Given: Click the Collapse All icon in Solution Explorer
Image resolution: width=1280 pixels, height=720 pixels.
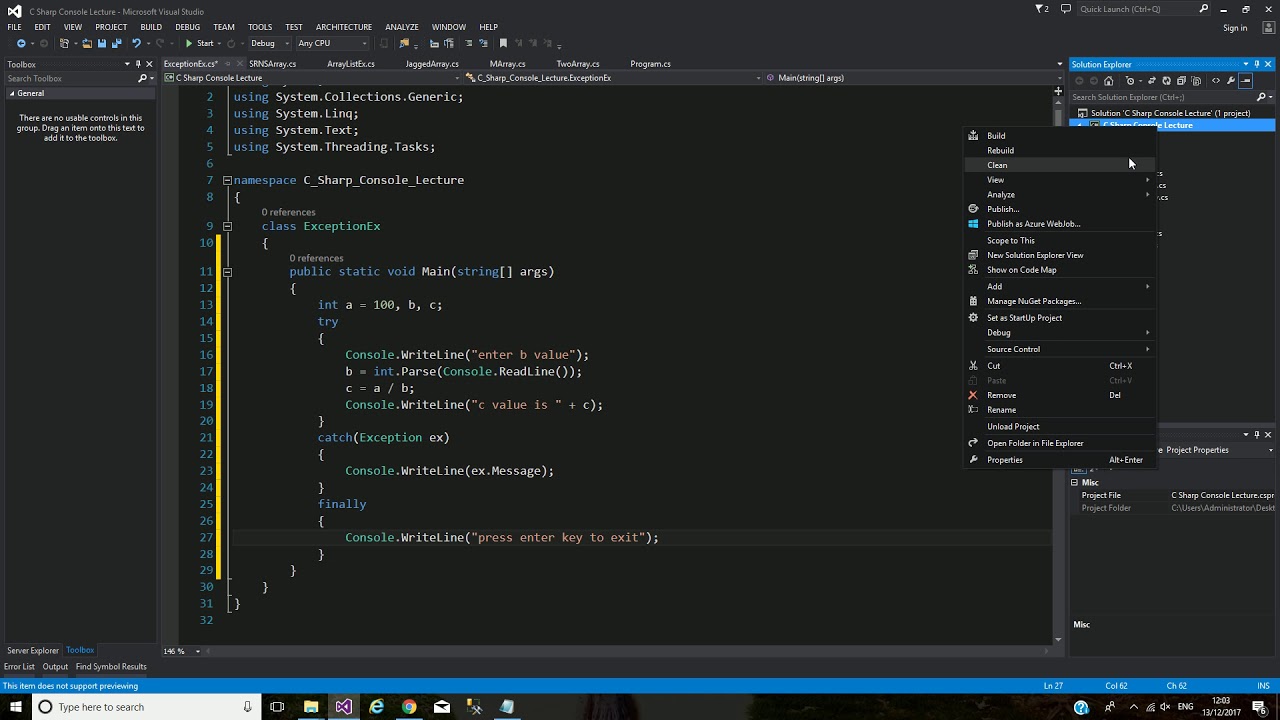Looking at the screenshot, I should 1181,81.
